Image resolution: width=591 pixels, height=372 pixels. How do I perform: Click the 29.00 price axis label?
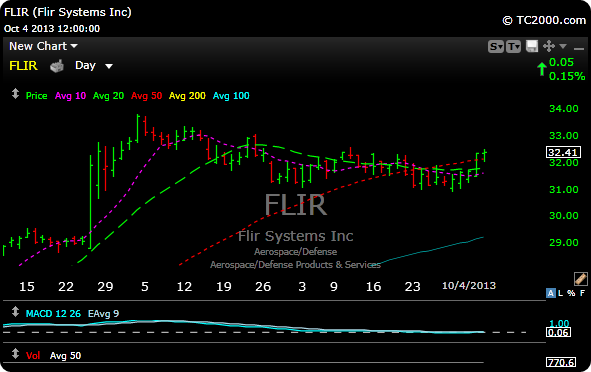(563, 242)
